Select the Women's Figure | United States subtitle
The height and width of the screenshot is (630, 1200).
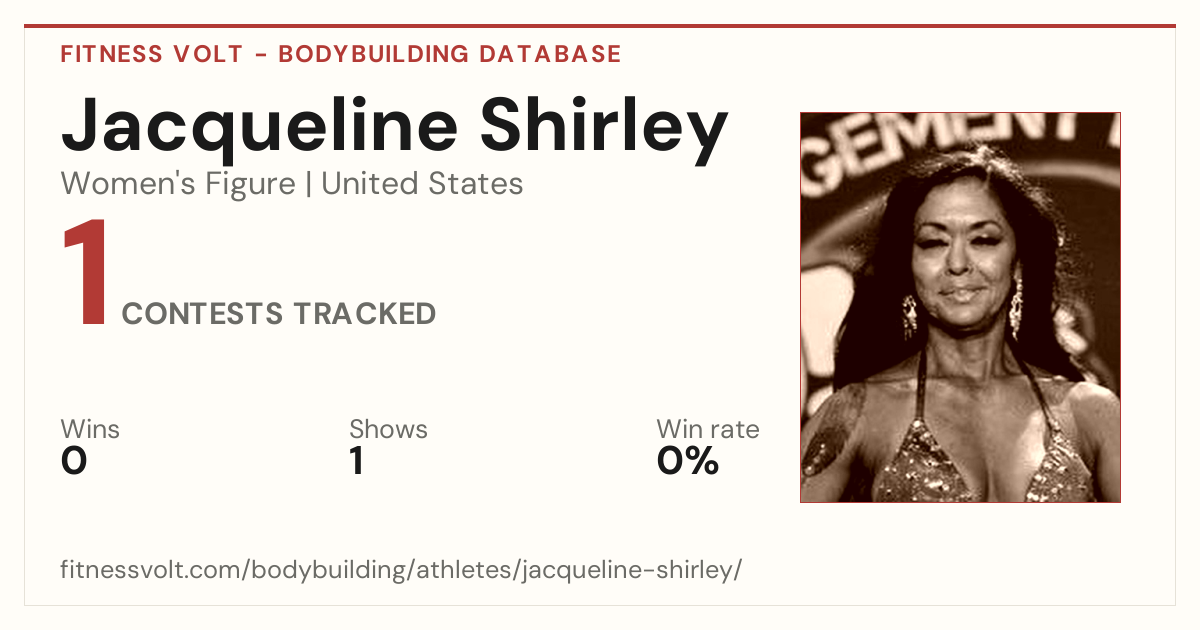click(292, 184)
